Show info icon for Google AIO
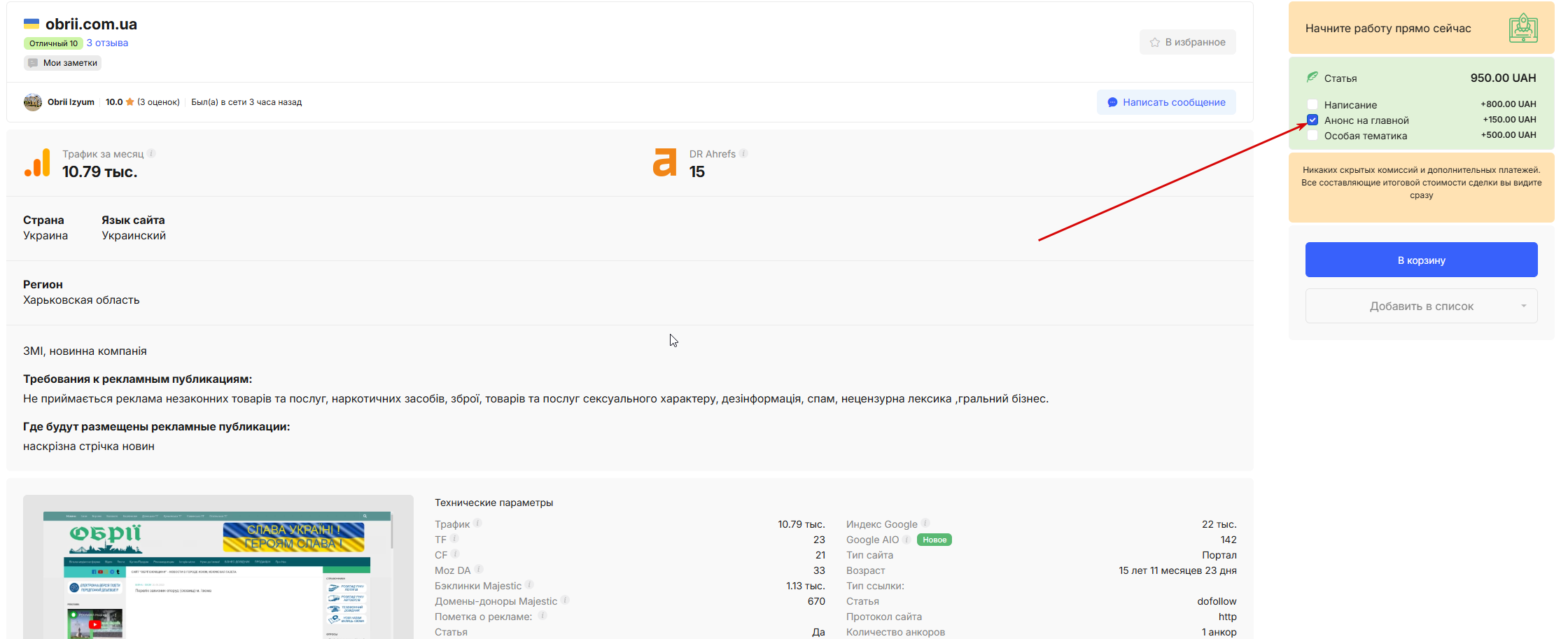 click(906, 540)
